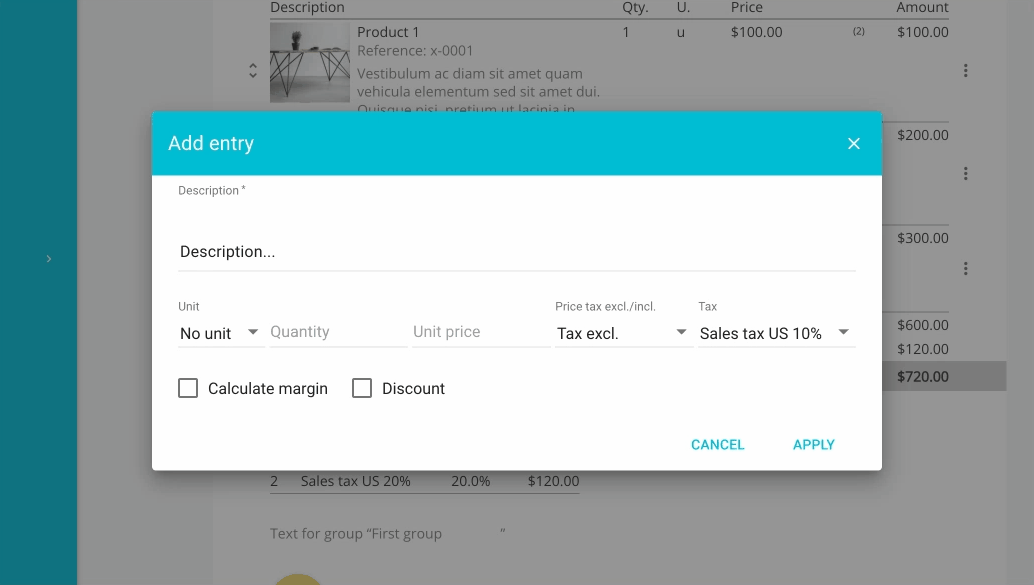This screenshot has width=1034, height=585.
Task: Expand the Sales tax US 10% dropdown
Action: click(776, 333)
